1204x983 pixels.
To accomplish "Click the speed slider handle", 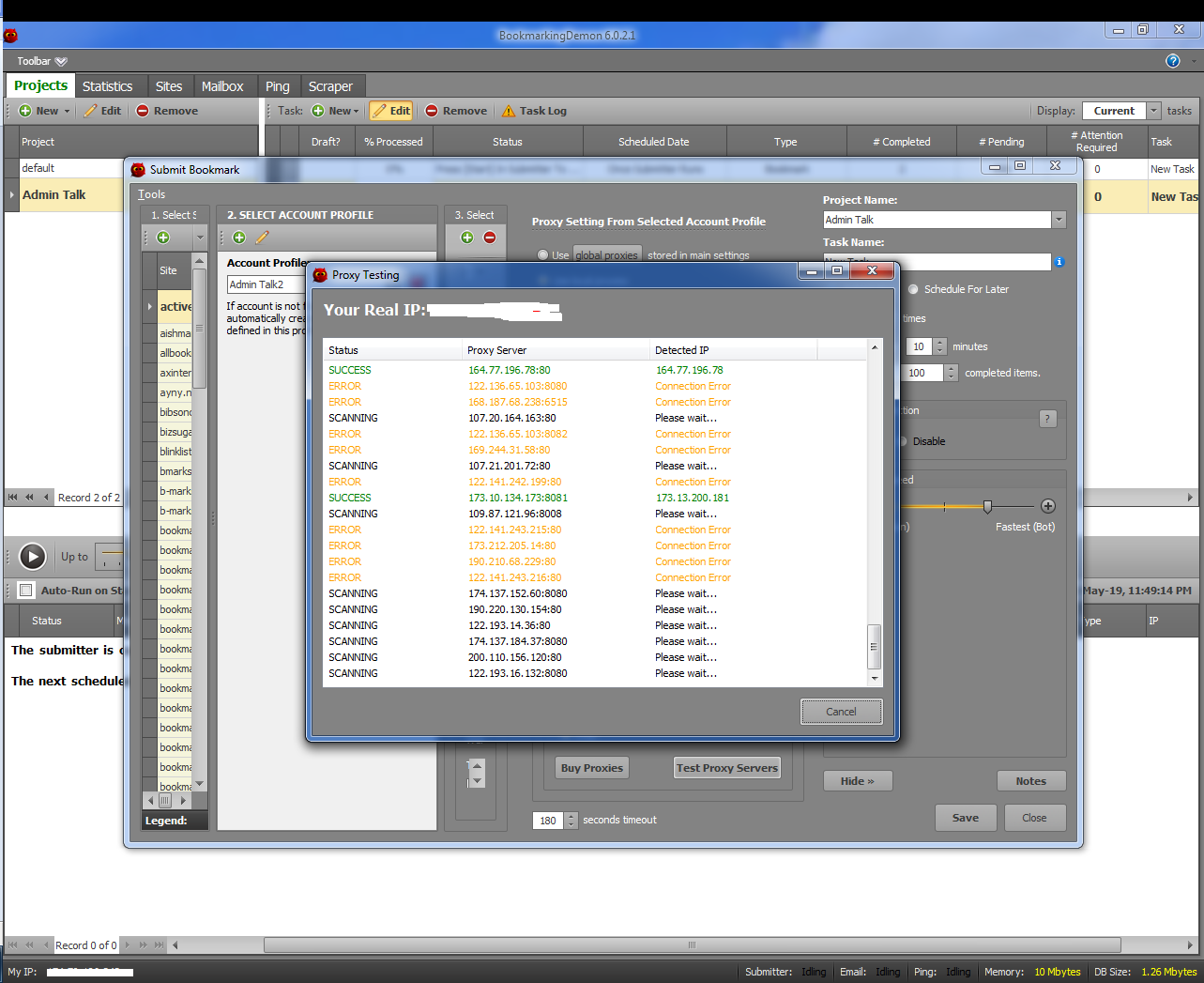I will coord(987,506).
